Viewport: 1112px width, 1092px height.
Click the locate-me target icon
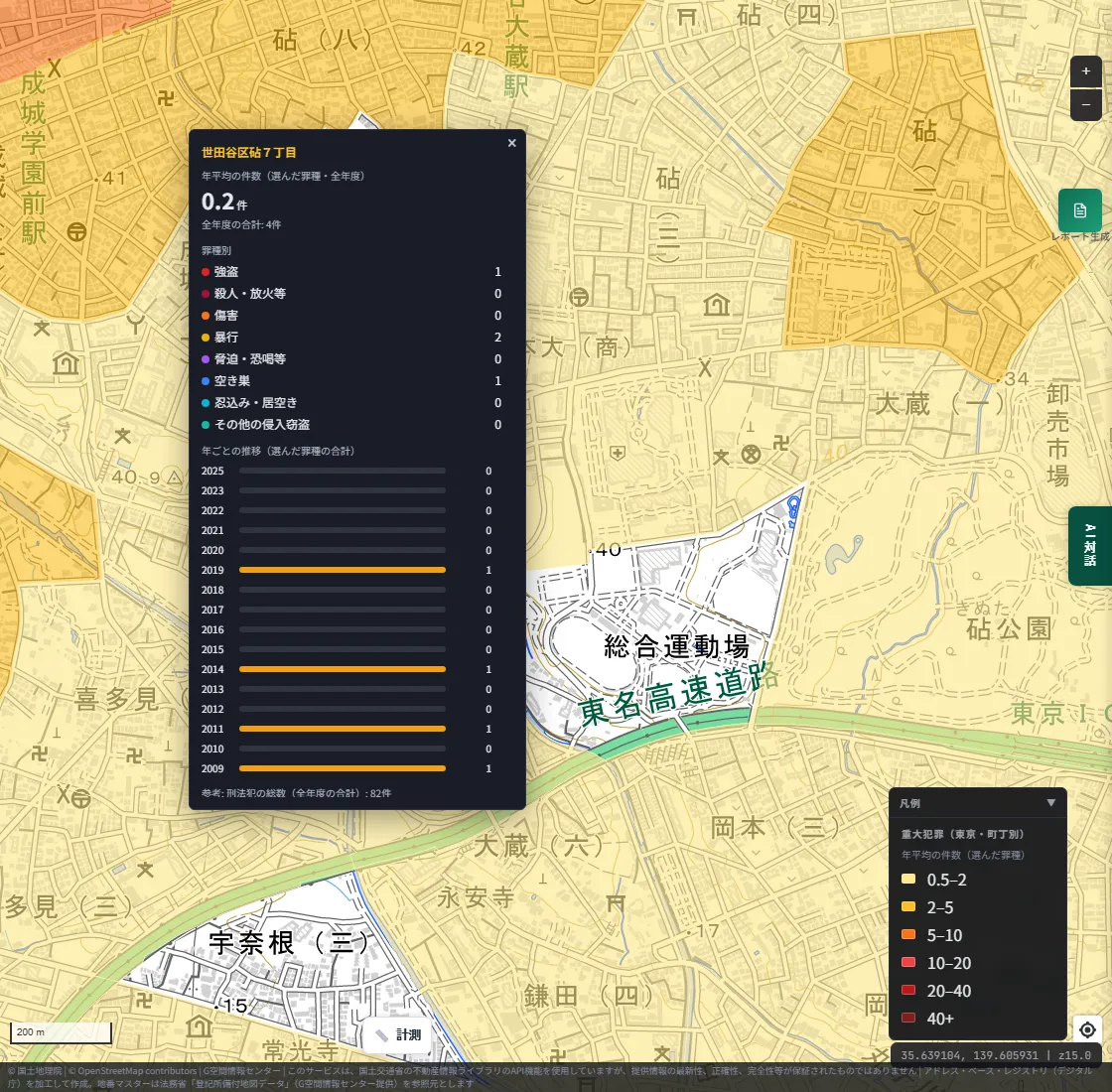tap(1087, 1028)
